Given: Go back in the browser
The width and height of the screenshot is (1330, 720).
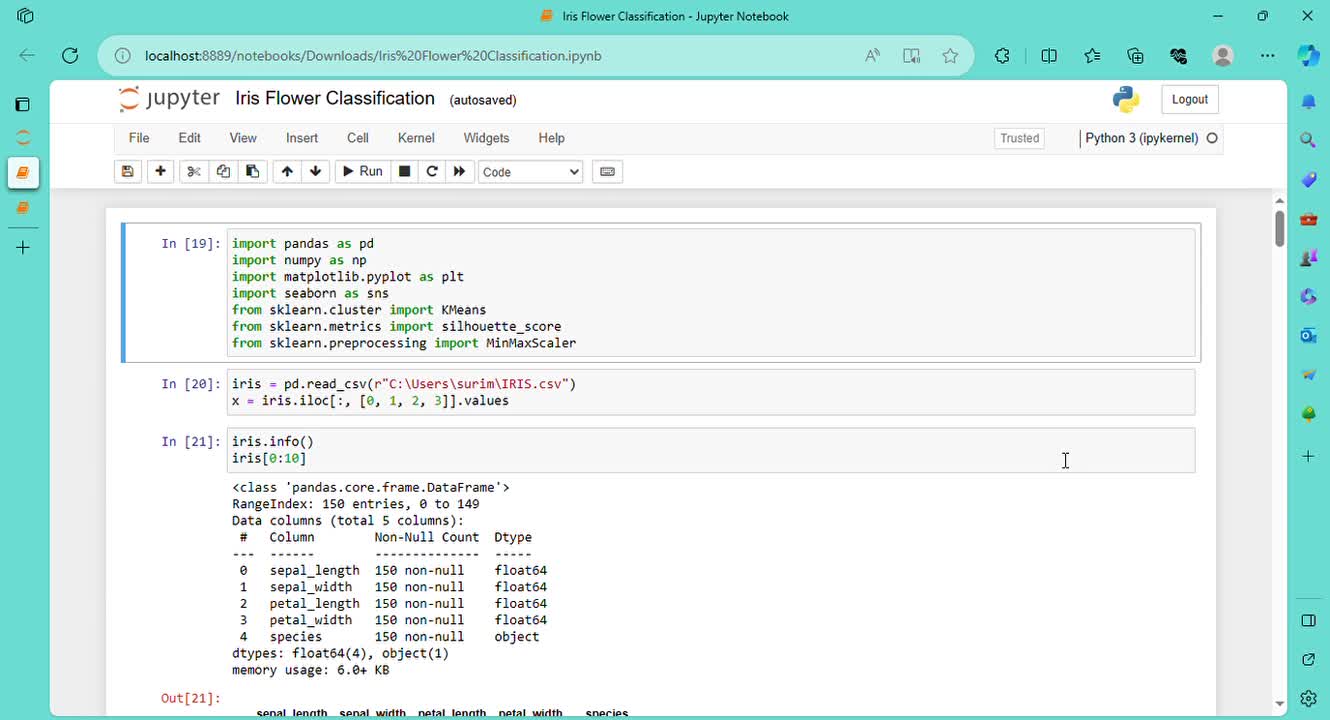Looking at the screenshot, I should [x=27, y=56].
